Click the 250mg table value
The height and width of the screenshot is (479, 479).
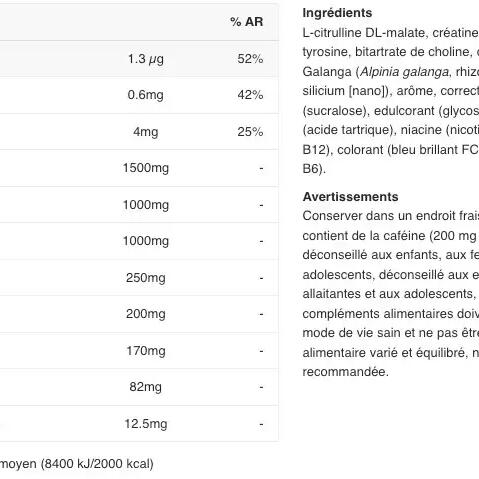click(x=146, y=278)
